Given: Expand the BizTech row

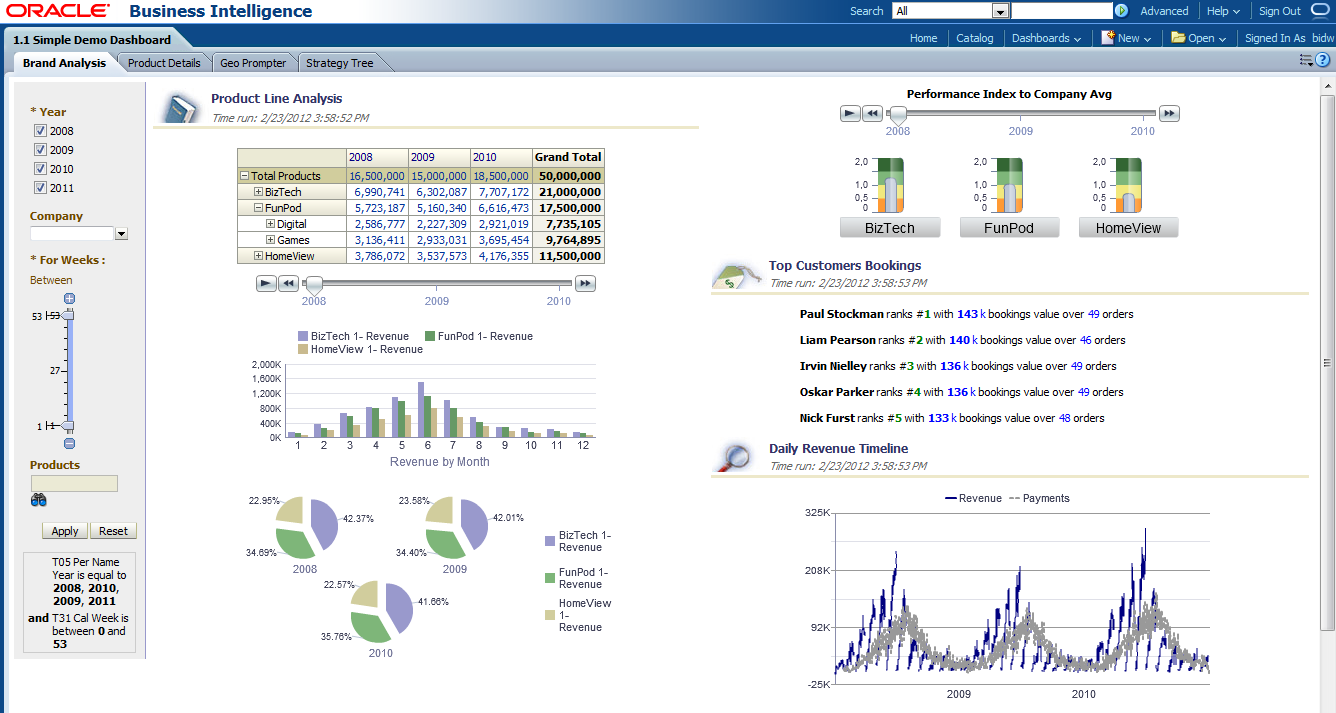Looking at the screenshot, I should coord(258,192).
